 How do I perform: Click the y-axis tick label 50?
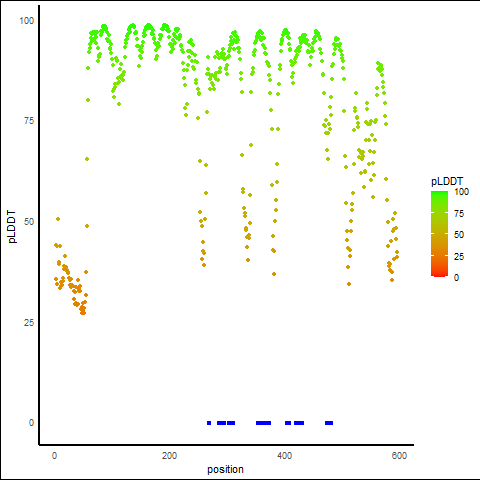click(29, 222)
